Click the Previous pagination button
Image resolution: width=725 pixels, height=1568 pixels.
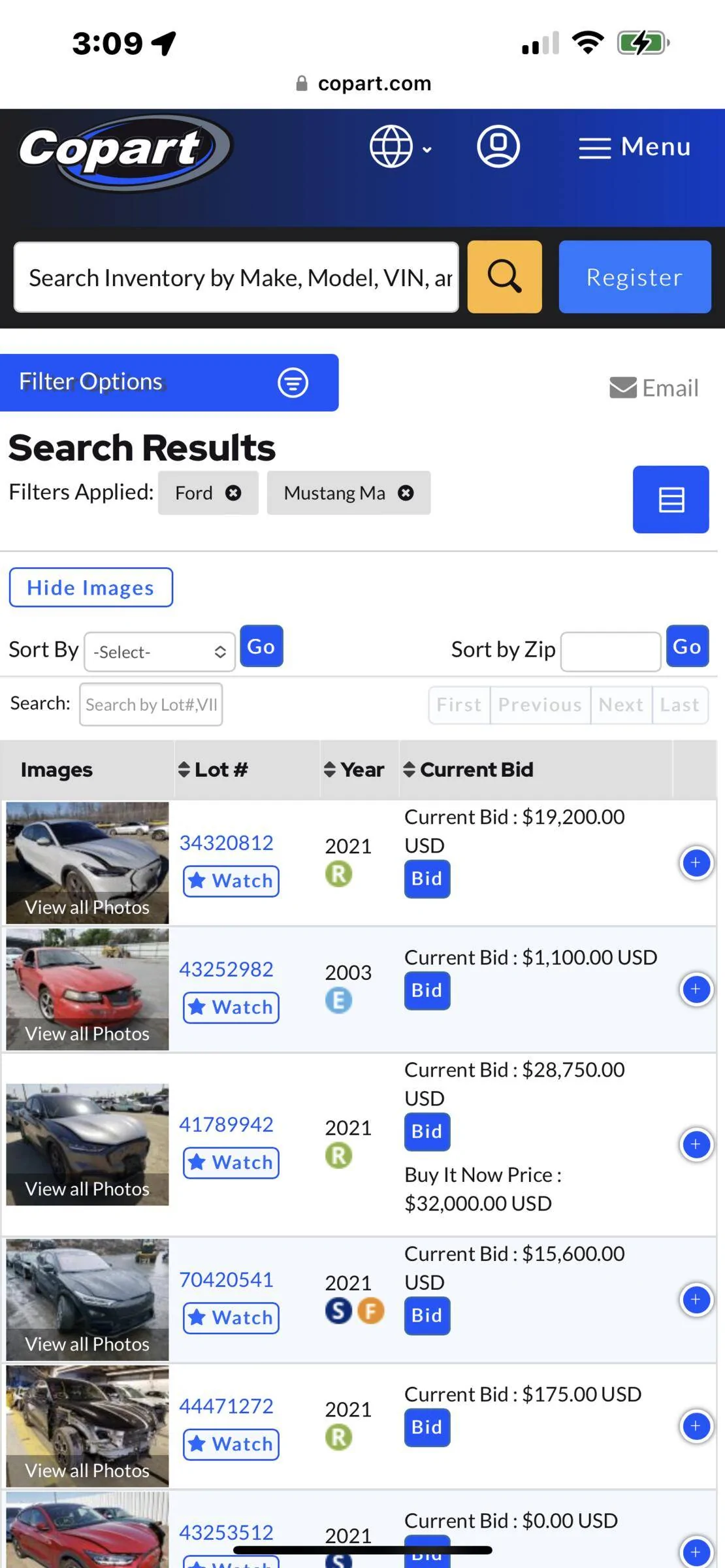540,705
